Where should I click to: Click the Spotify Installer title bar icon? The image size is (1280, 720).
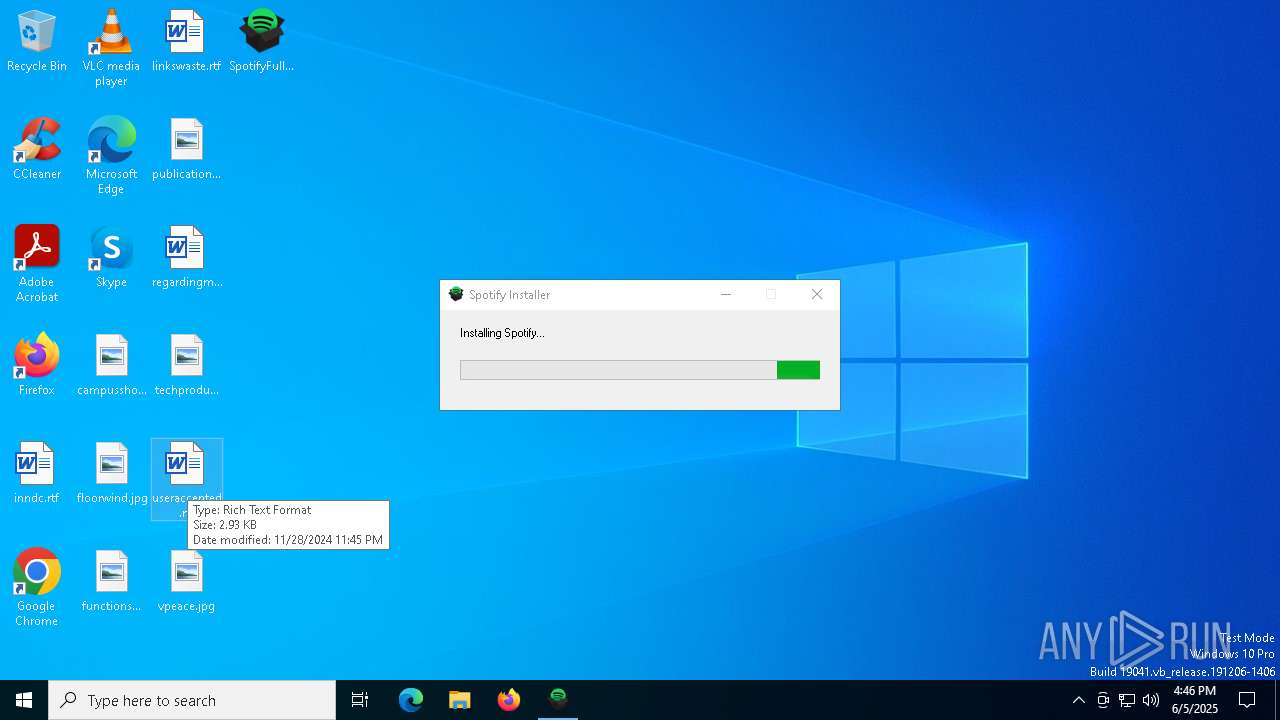tap(456, 294)
